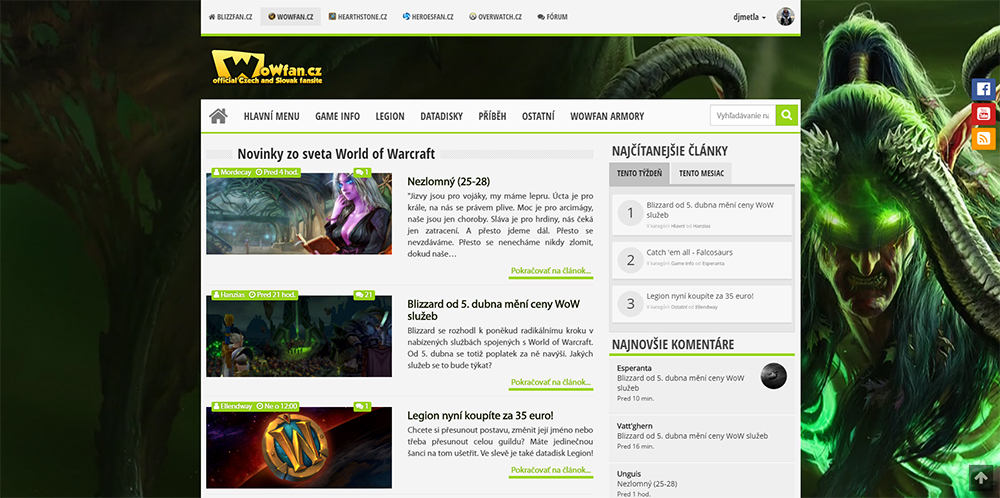
Task: Open the Hlavní menu dropdown
Action: coord(271,116)
